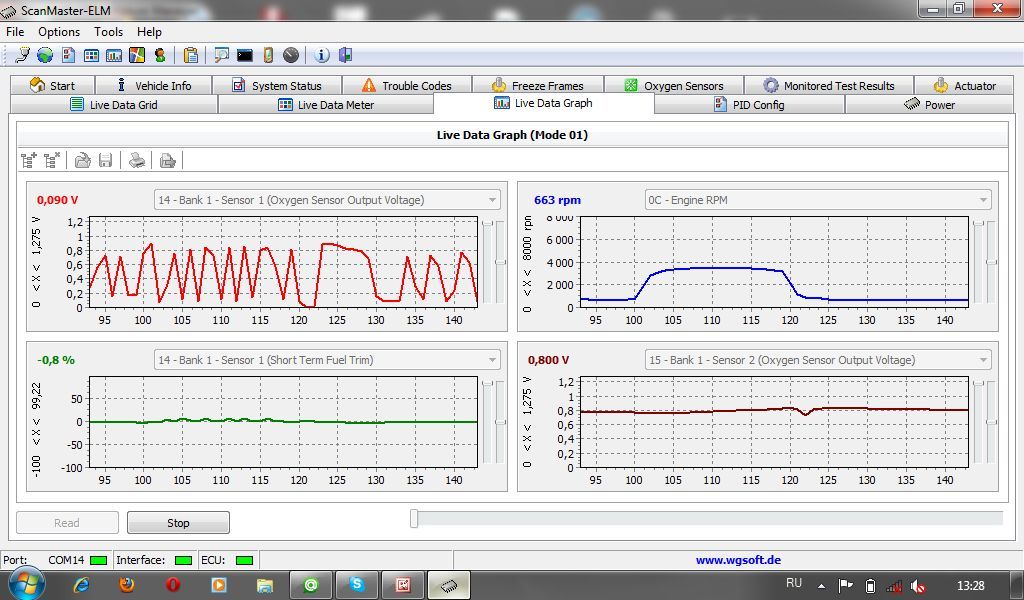Click the dark gauge icon in the toolbar

pos(291,55)
